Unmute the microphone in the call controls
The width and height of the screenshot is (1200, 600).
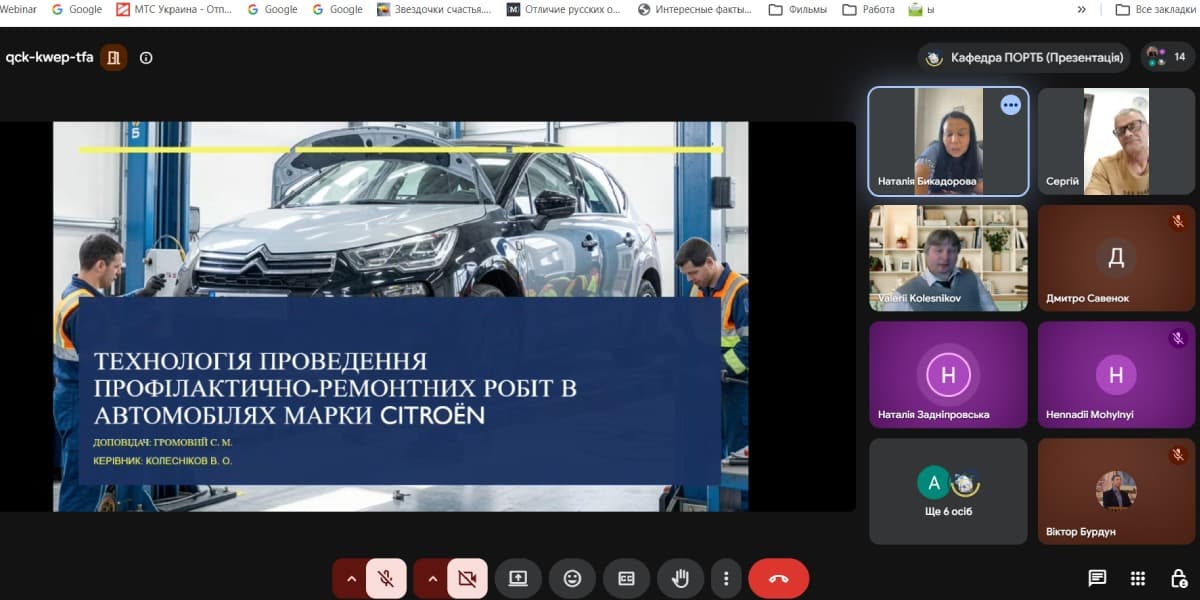386,578
